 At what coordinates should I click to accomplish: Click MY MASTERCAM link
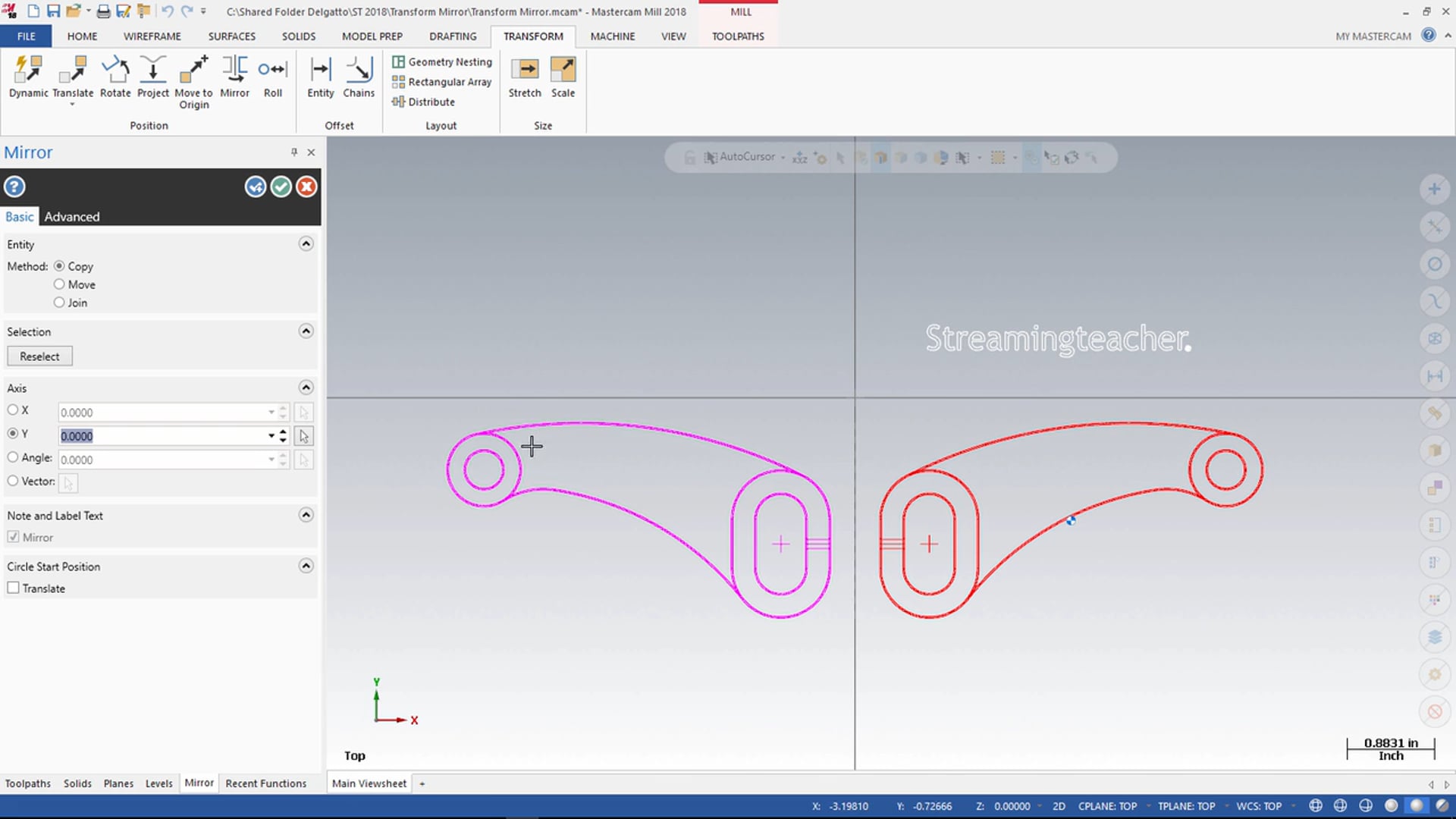[1373, 36]
